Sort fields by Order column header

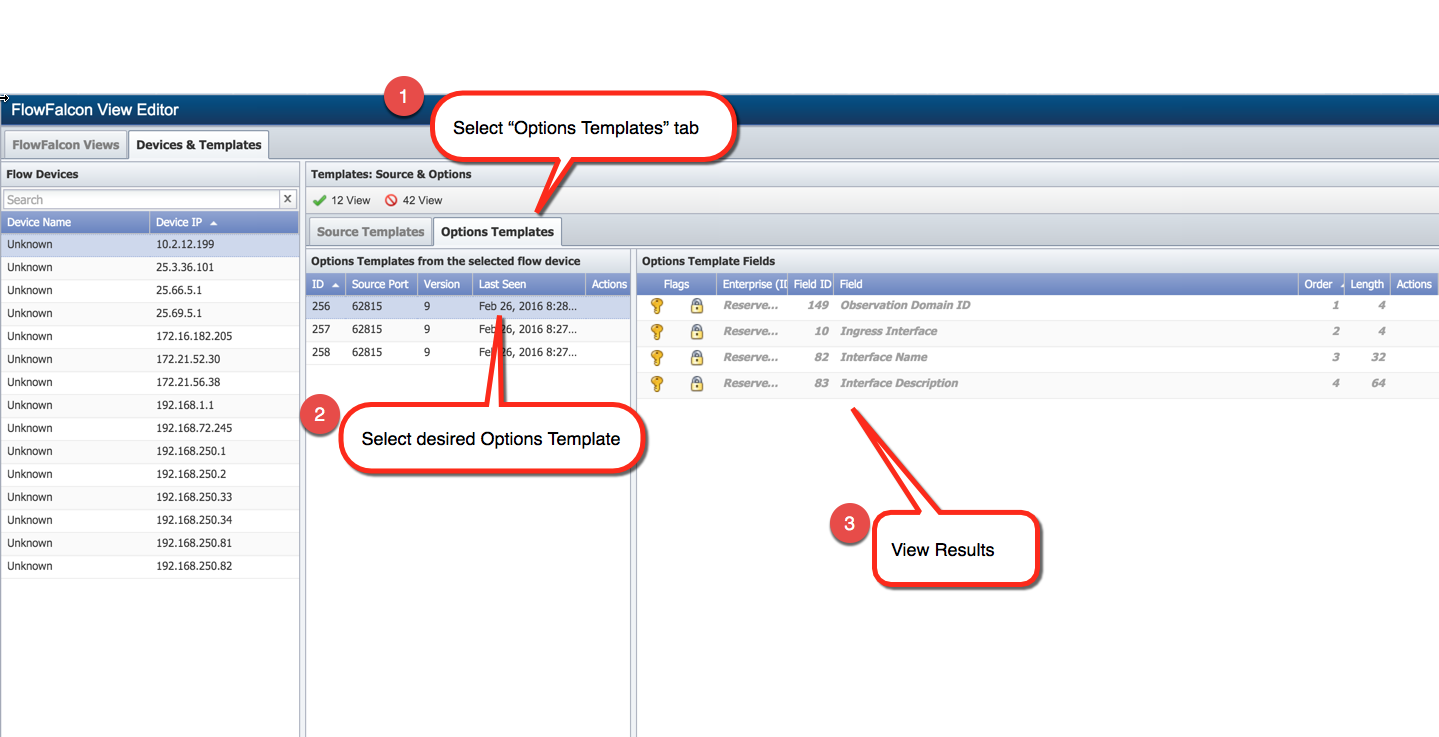[x=1321, y=284]
